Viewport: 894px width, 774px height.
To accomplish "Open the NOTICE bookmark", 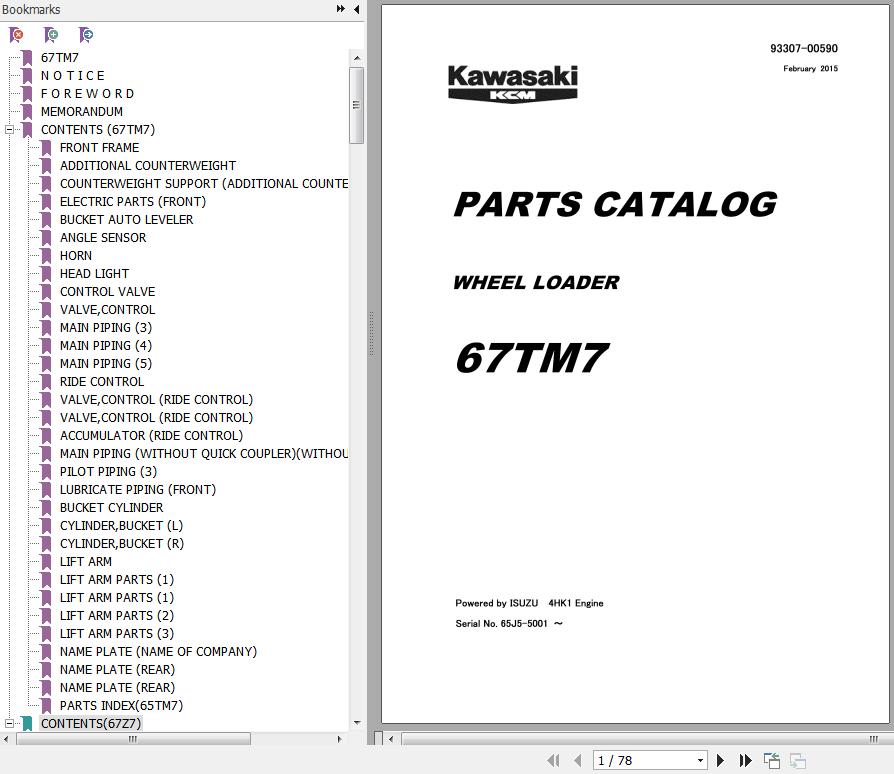I will click(x=73, y=76).
